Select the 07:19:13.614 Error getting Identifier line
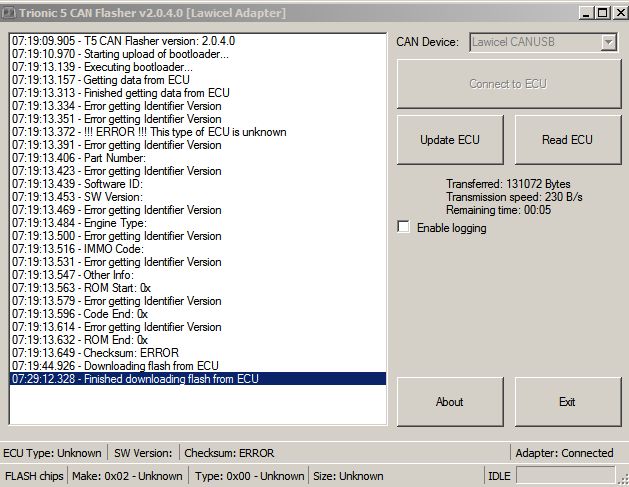This screenshot has width=629, height=487. pos(197,327)
